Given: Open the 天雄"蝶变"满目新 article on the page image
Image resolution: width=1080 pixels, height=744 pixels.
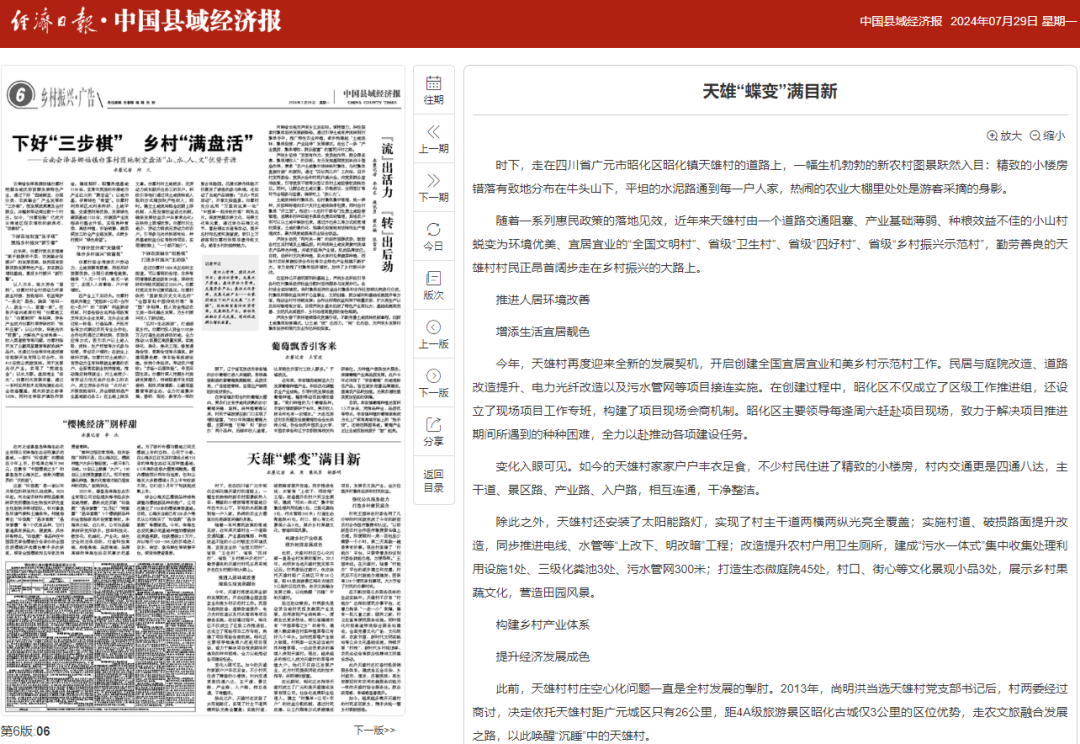Looking at the screenshot, I should point(304,459).
